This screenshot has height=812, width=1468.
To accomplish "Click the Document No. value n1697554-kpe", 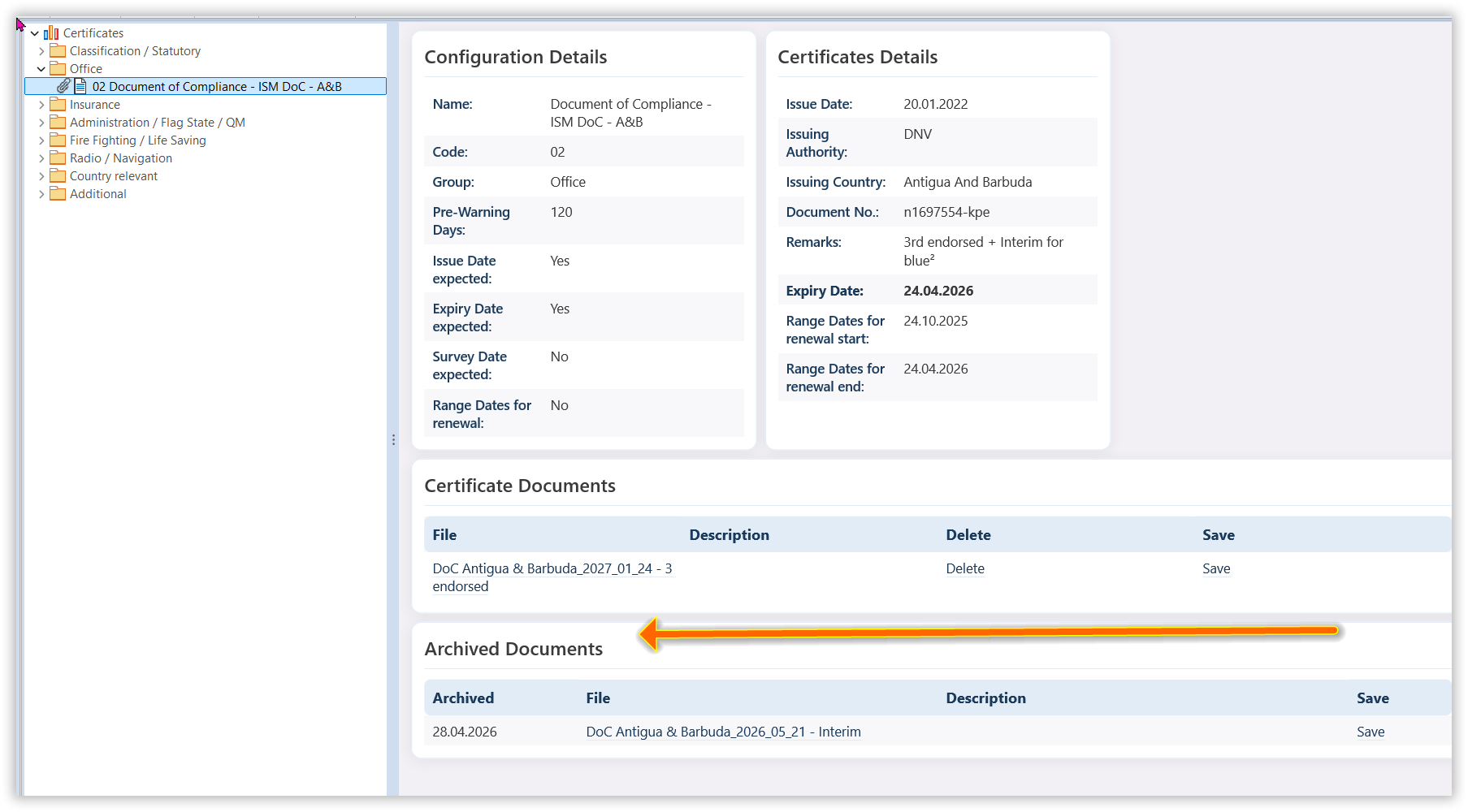I will point(946,212).
